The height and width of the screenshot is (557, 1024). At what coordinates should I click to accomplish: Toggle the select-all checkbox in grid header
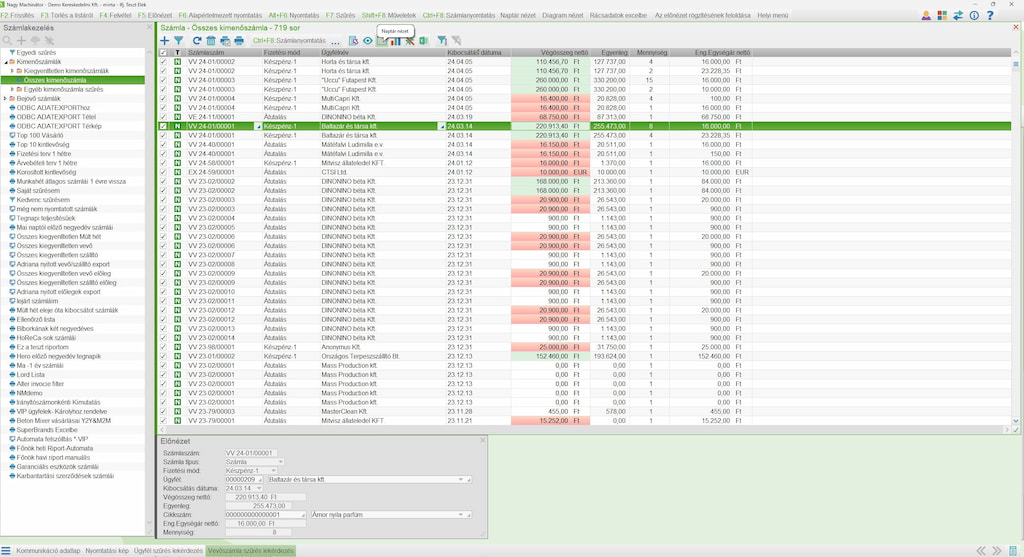(x=164, y=52)
